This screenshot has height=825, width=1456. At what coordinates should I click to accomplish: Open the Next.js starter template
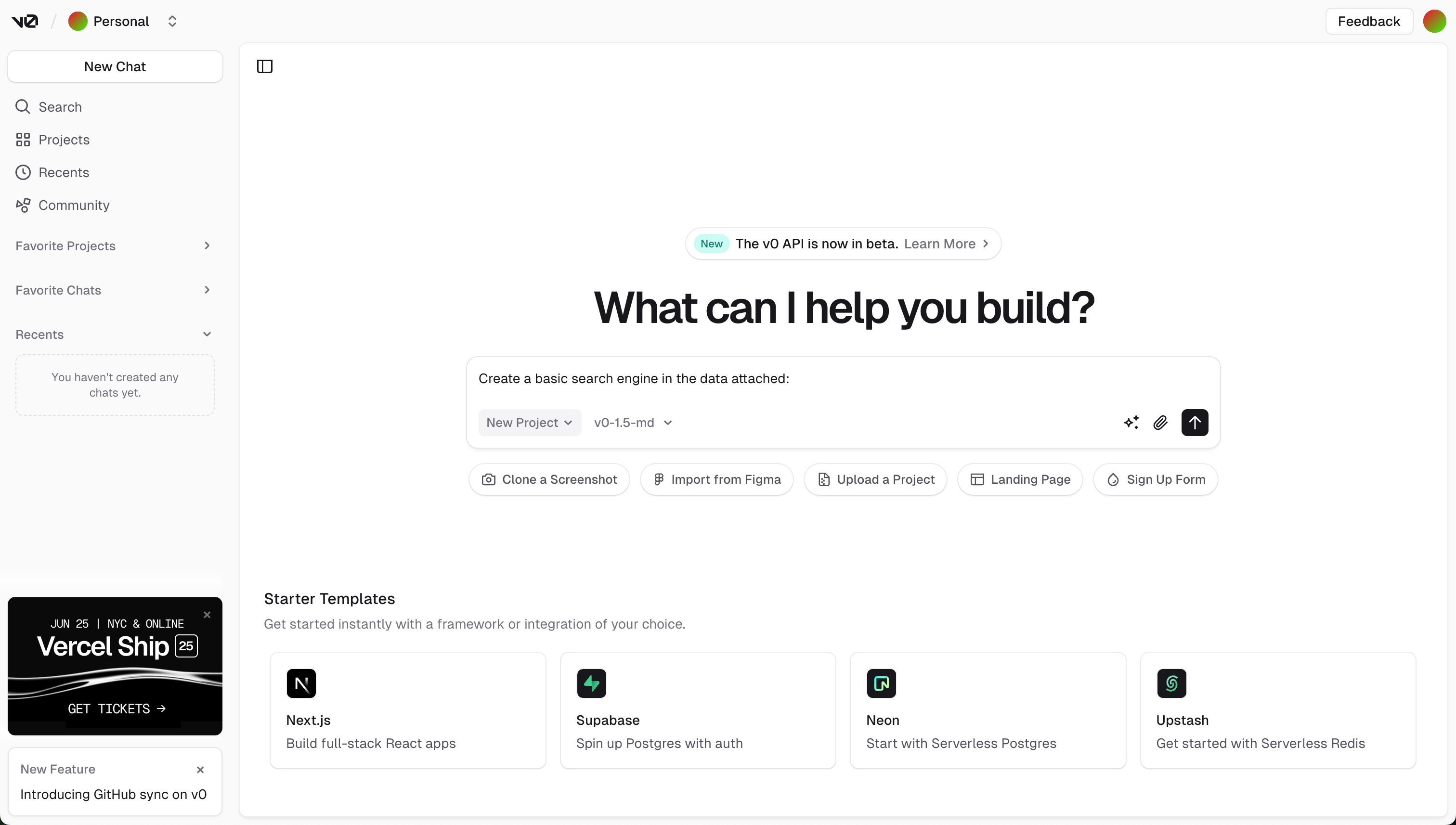[408, 710]
